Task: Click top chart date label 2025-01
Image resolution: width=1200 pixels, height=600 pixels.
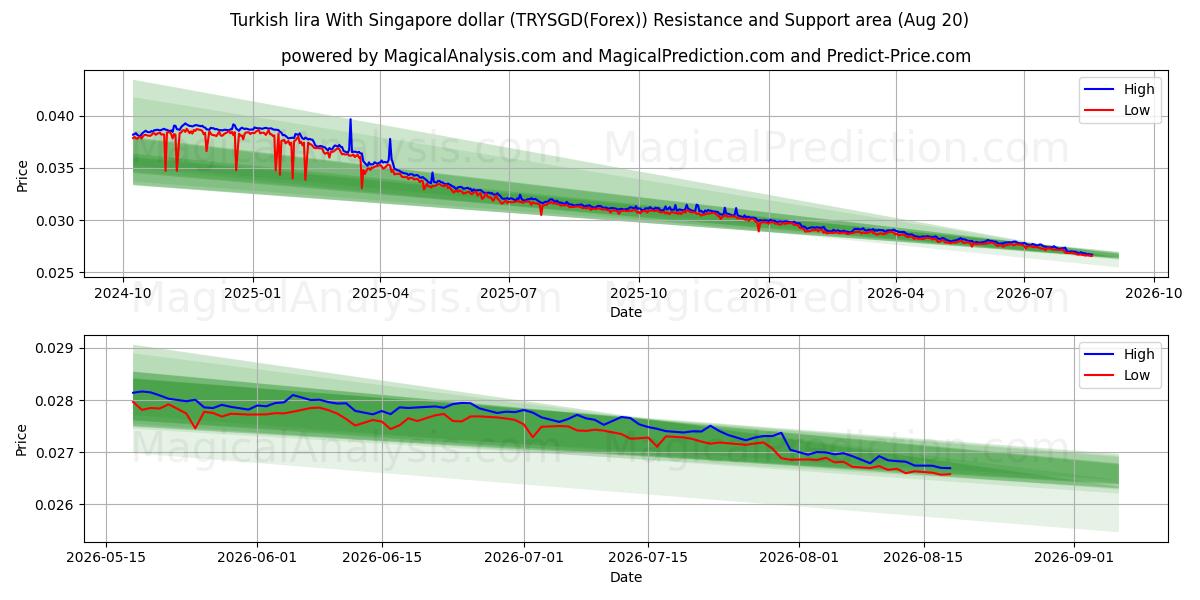Action: 252,294
